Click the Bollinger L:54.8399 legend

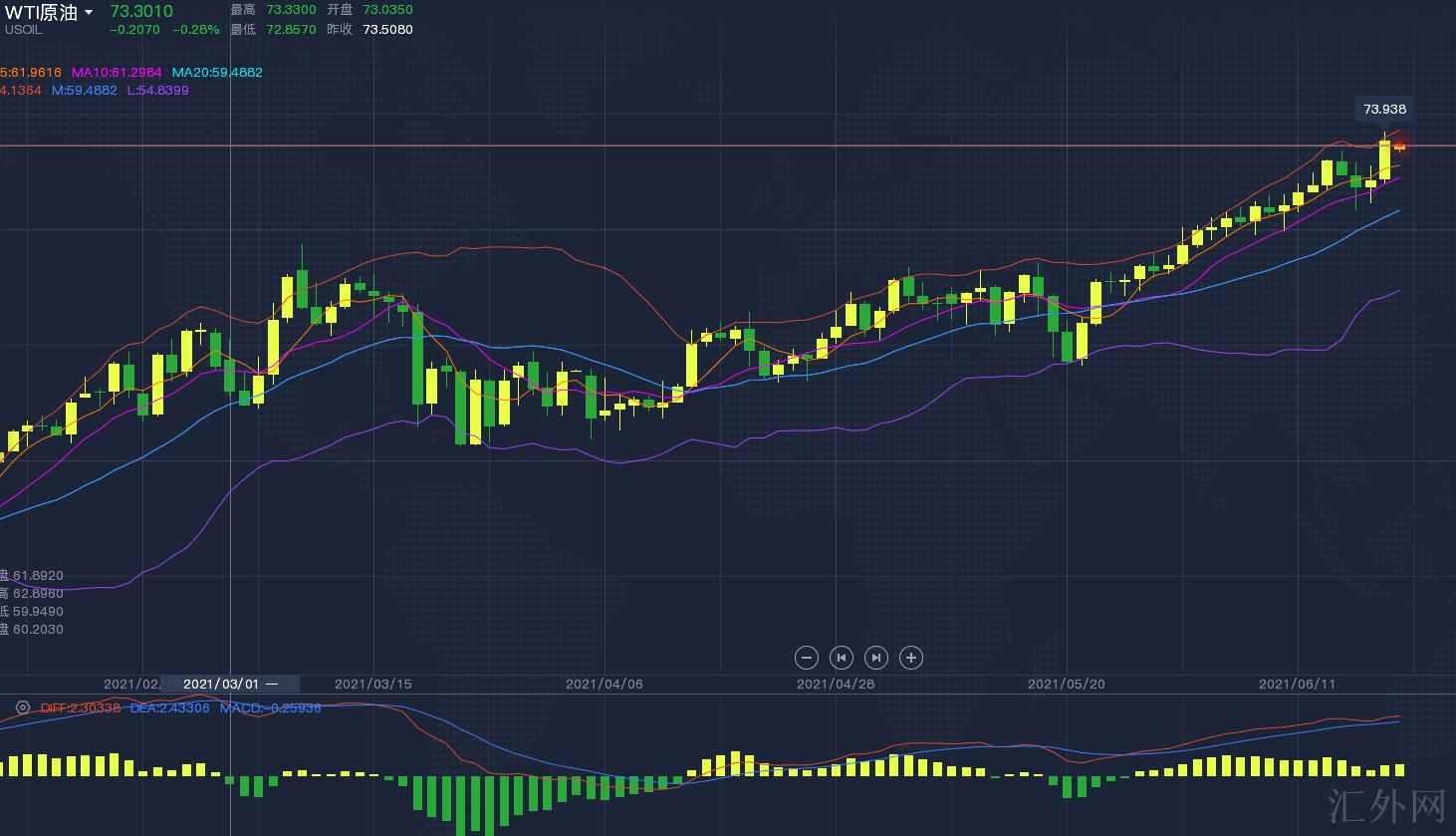157,91
